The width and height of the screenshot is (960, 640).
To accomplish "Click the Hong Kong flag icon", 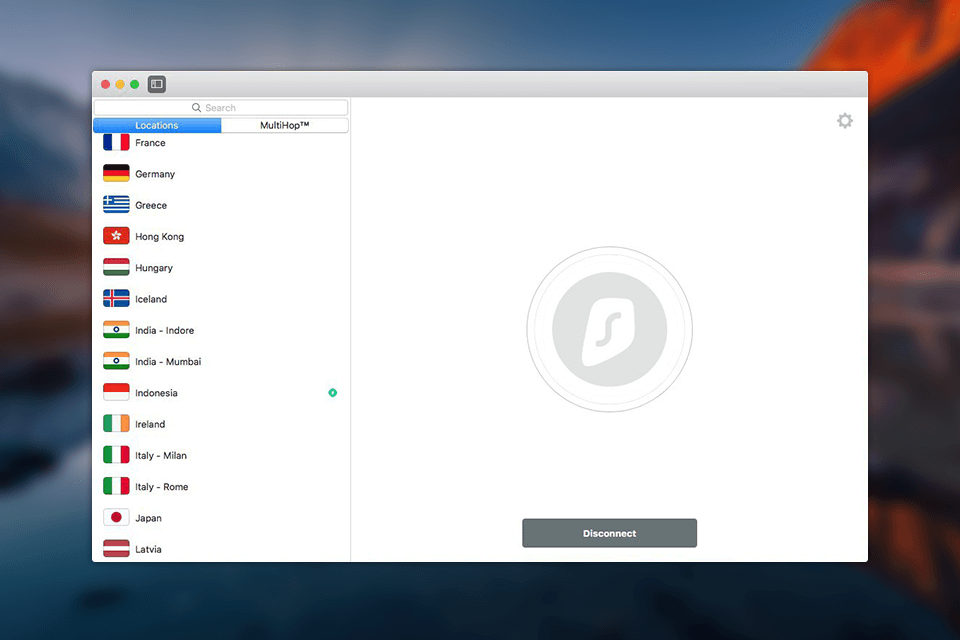I will point(116,236).
